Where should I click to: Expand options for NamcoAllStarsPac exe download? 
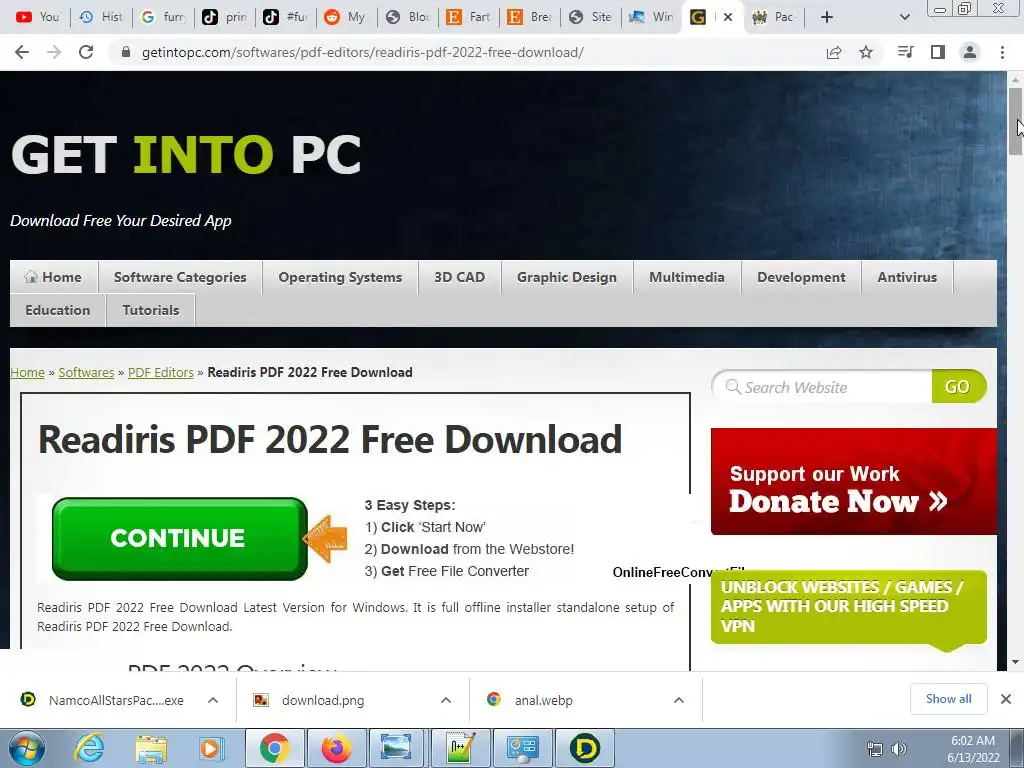[213, 700]
